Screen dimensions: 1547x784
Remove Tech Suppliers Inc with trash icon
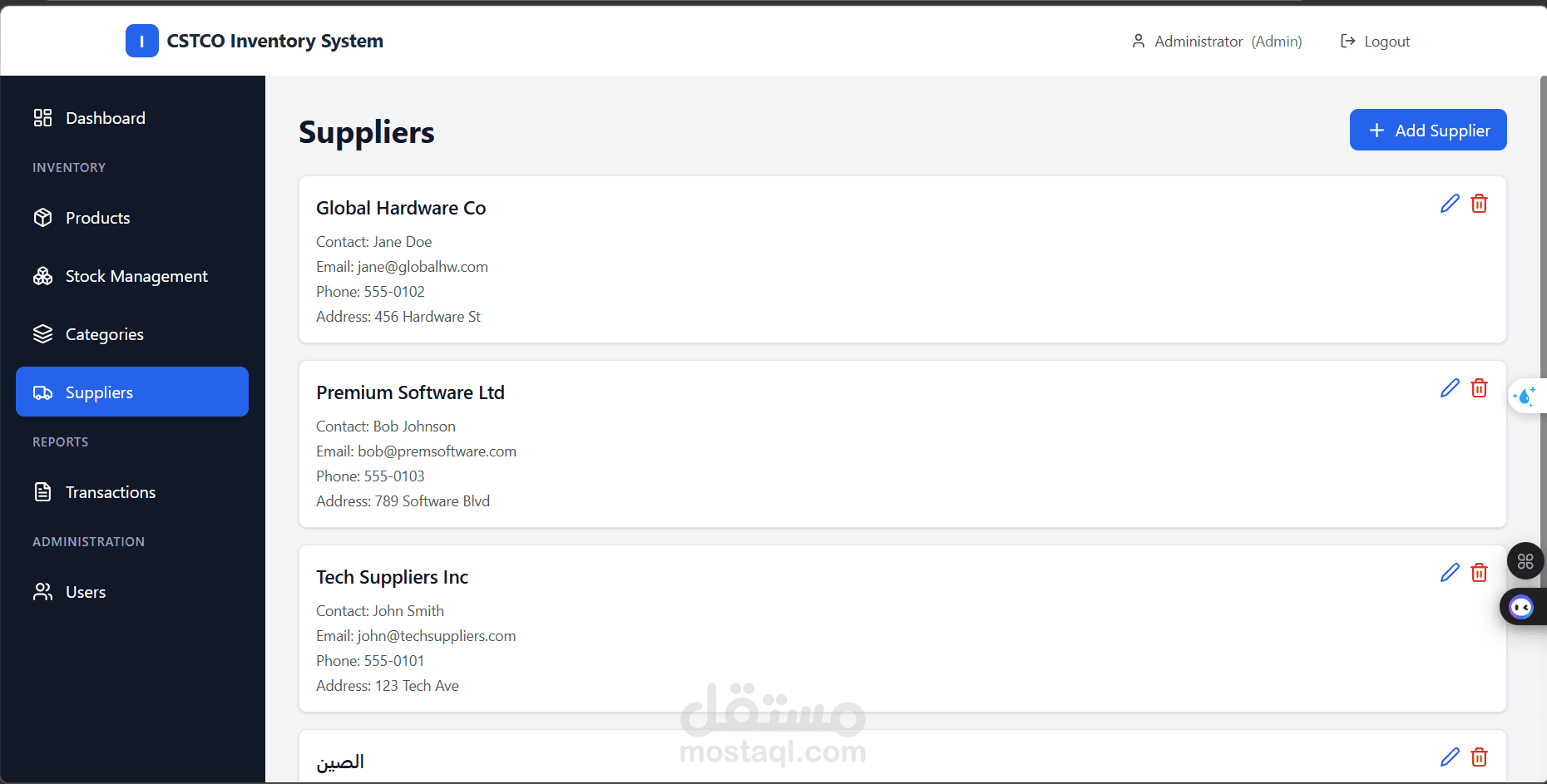pos(1479,573)
